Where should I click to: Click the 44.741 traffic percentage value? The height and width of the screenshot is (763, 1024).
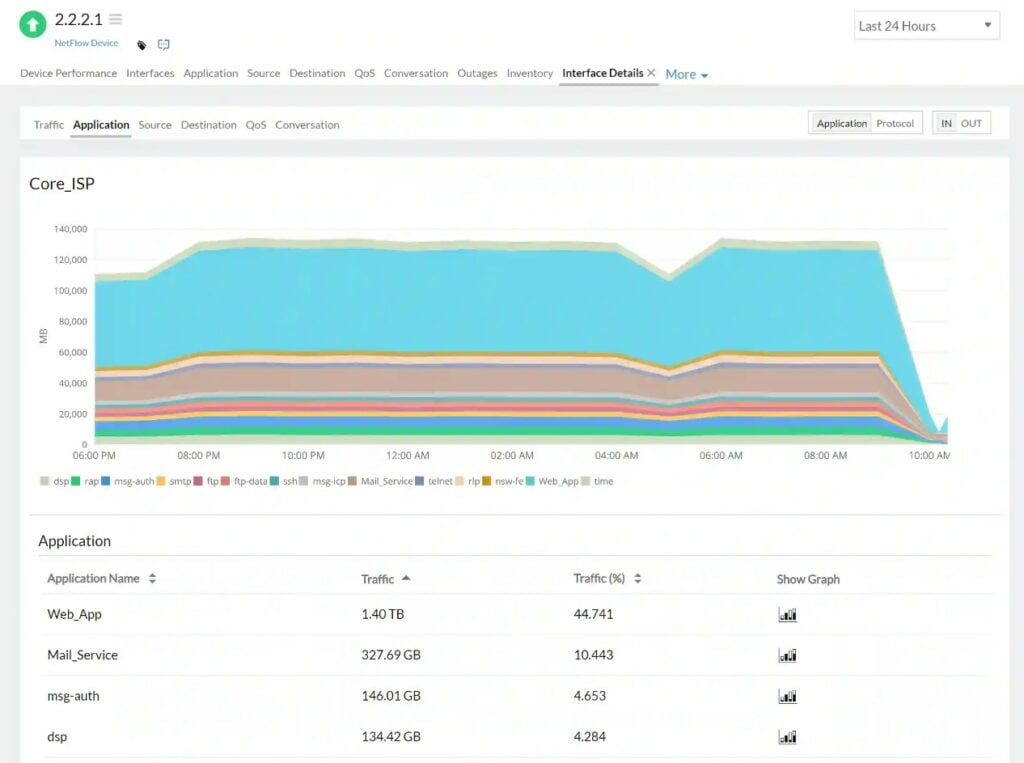pos(593,614)
